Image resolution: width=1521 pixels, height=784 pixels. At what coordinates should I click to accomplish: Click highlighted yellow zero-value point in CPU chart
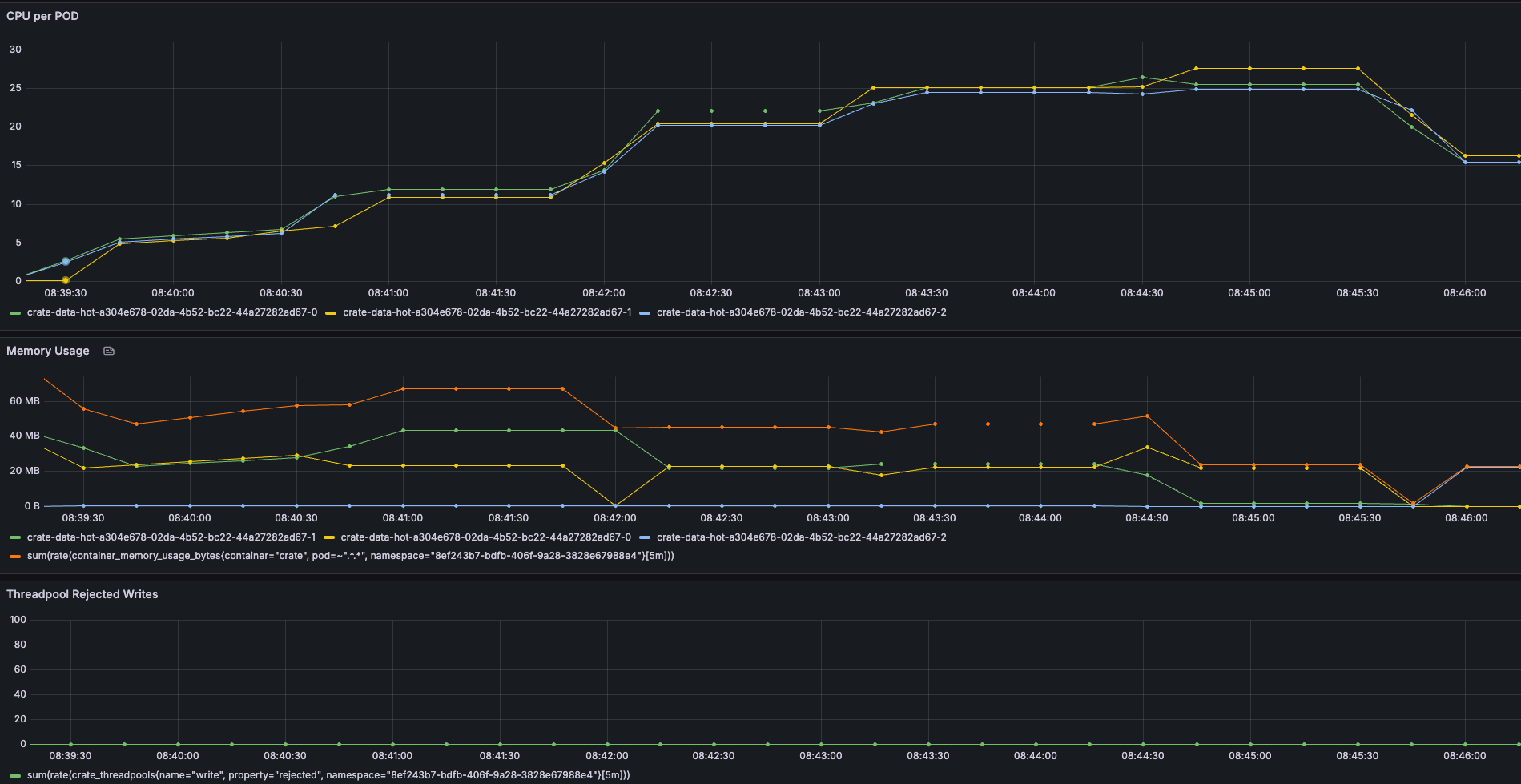(x=66, y=280)
